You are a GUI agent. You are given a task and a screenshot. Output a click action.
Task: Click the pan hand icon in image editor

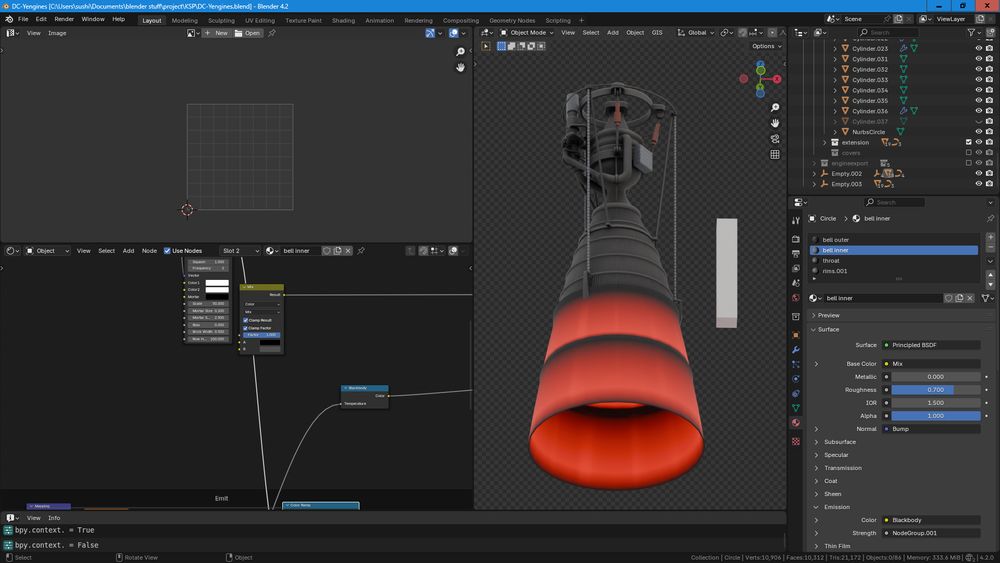[461, 67]
